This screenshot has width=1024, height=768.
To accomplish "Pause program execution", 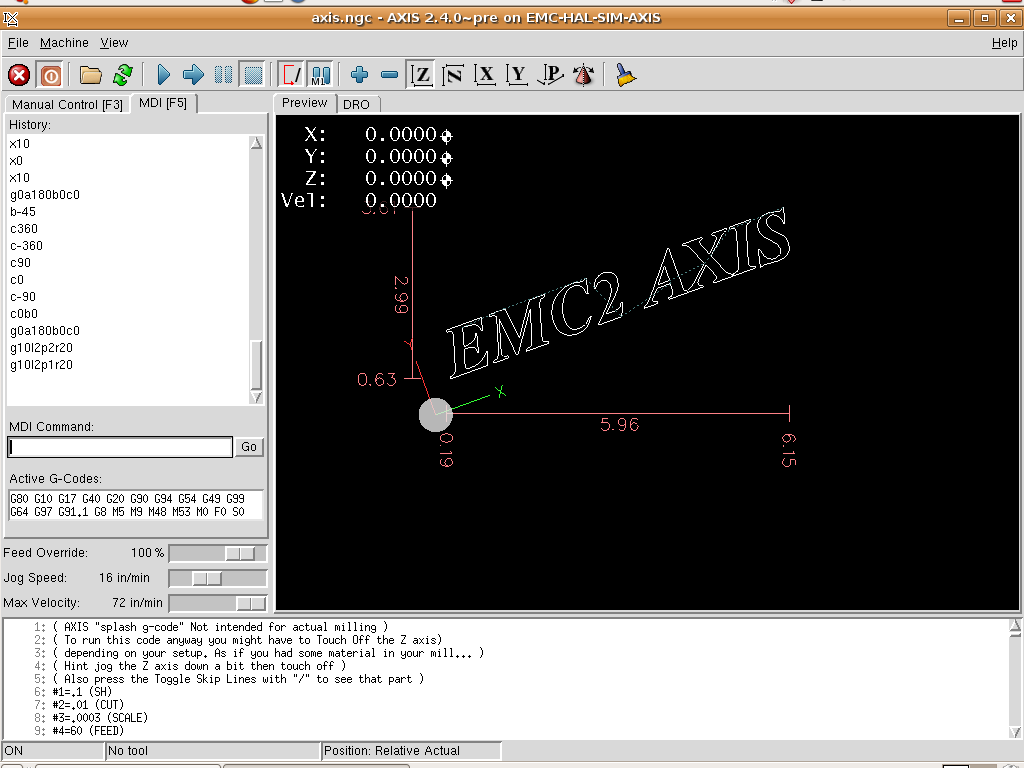I will click(x=223, y=75).
